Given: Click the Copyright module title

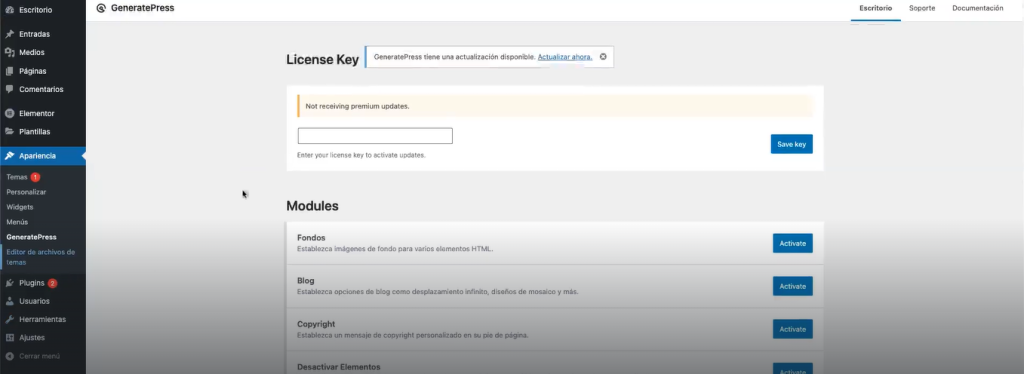Looking at the screenshot, I should click(316, 324).
